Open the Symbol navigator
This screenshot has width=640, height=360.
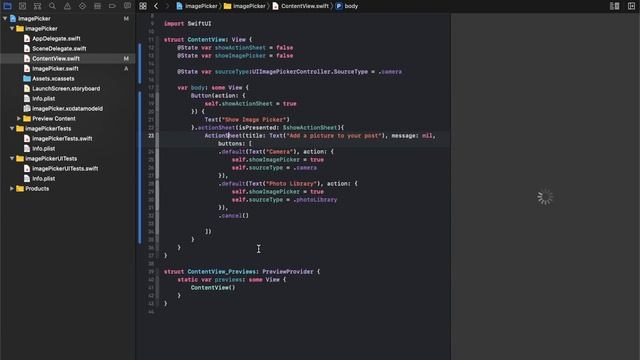pos(37,6)
